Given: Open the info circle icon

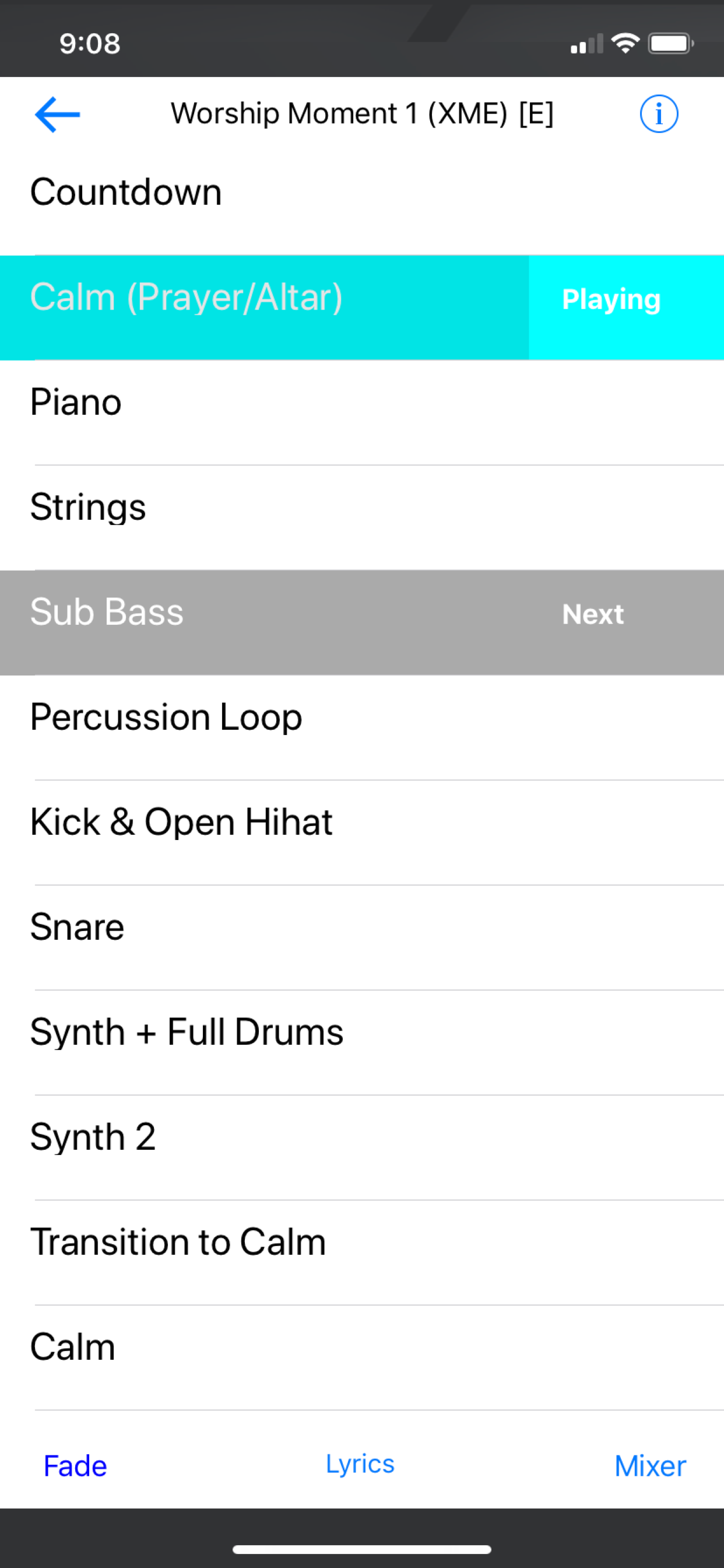Looking at the screenshot, I should tap(658, 114).
